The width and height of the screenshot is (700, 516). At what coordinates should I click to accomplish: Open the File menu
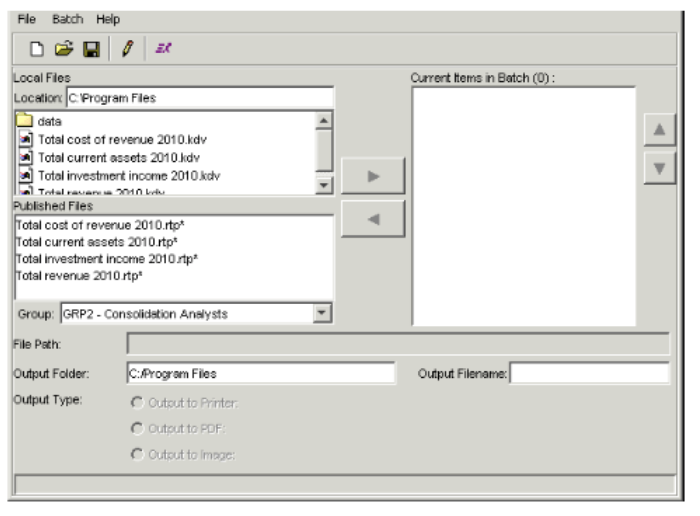pos(26,19)
